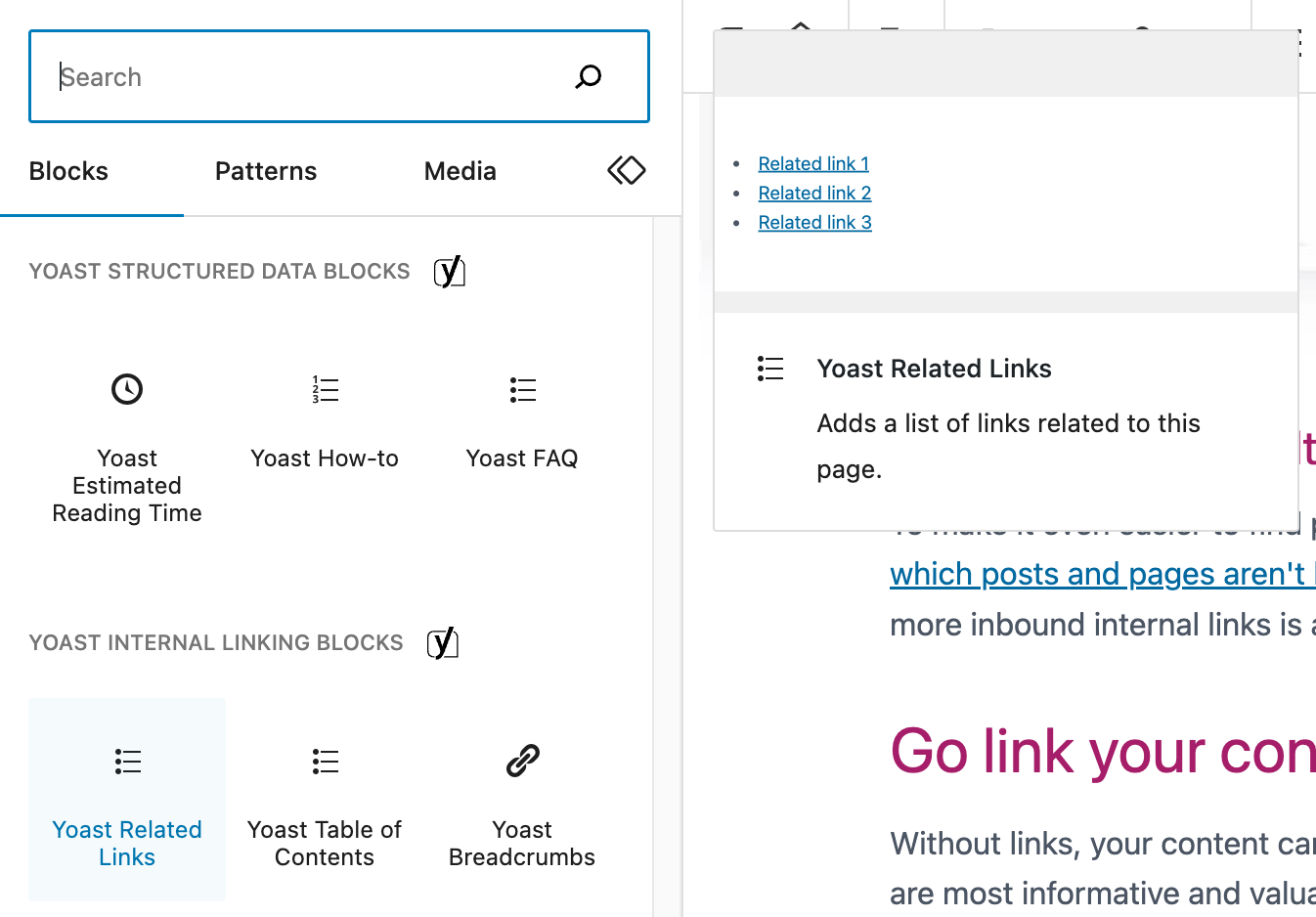Open Related link 1
Viewport: 1316px width, 917px height.
813,163
